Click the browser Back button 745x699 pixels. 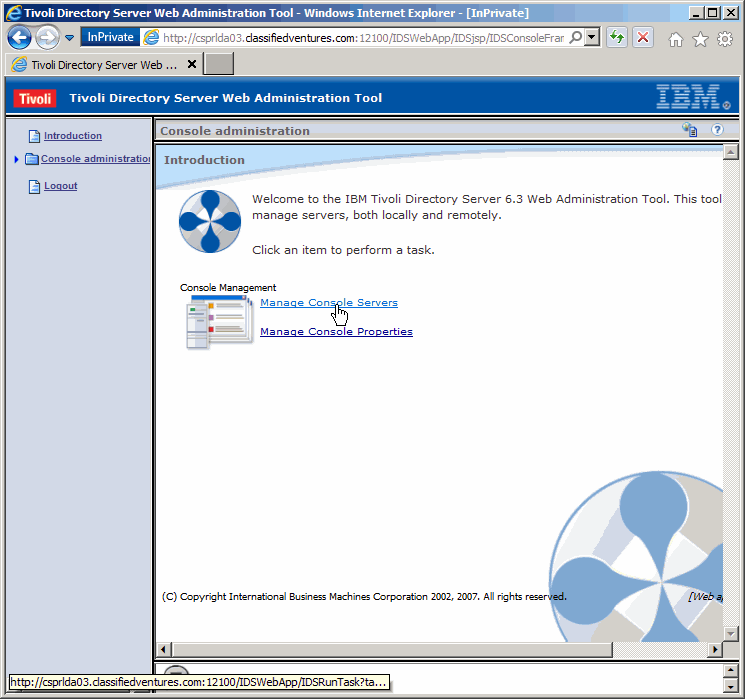19,38
